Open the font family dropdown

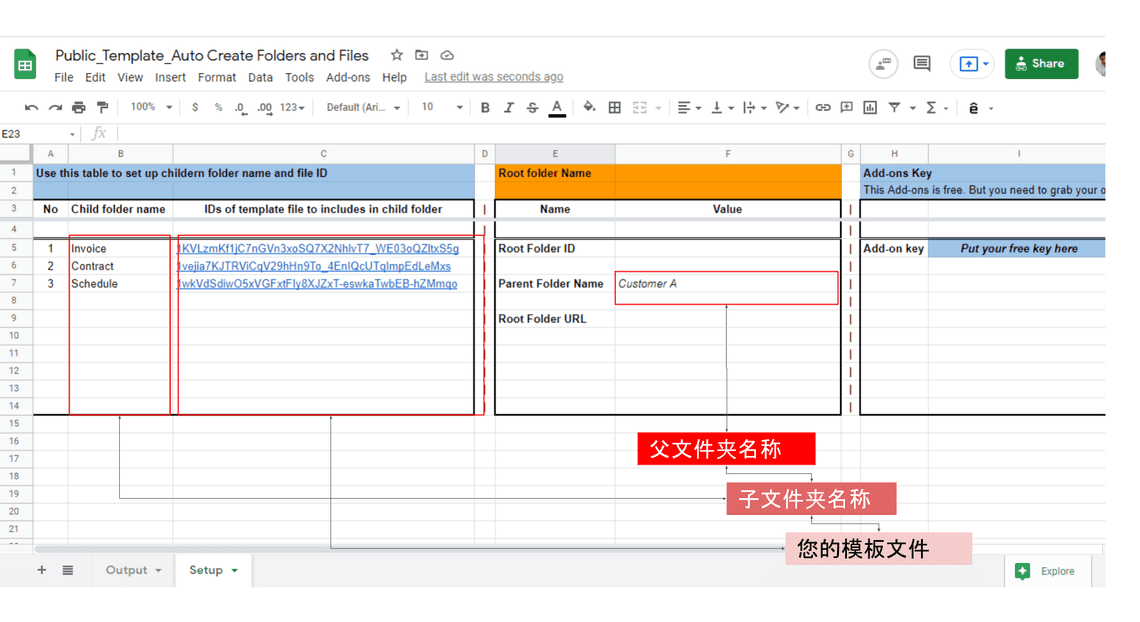(363, 108)
